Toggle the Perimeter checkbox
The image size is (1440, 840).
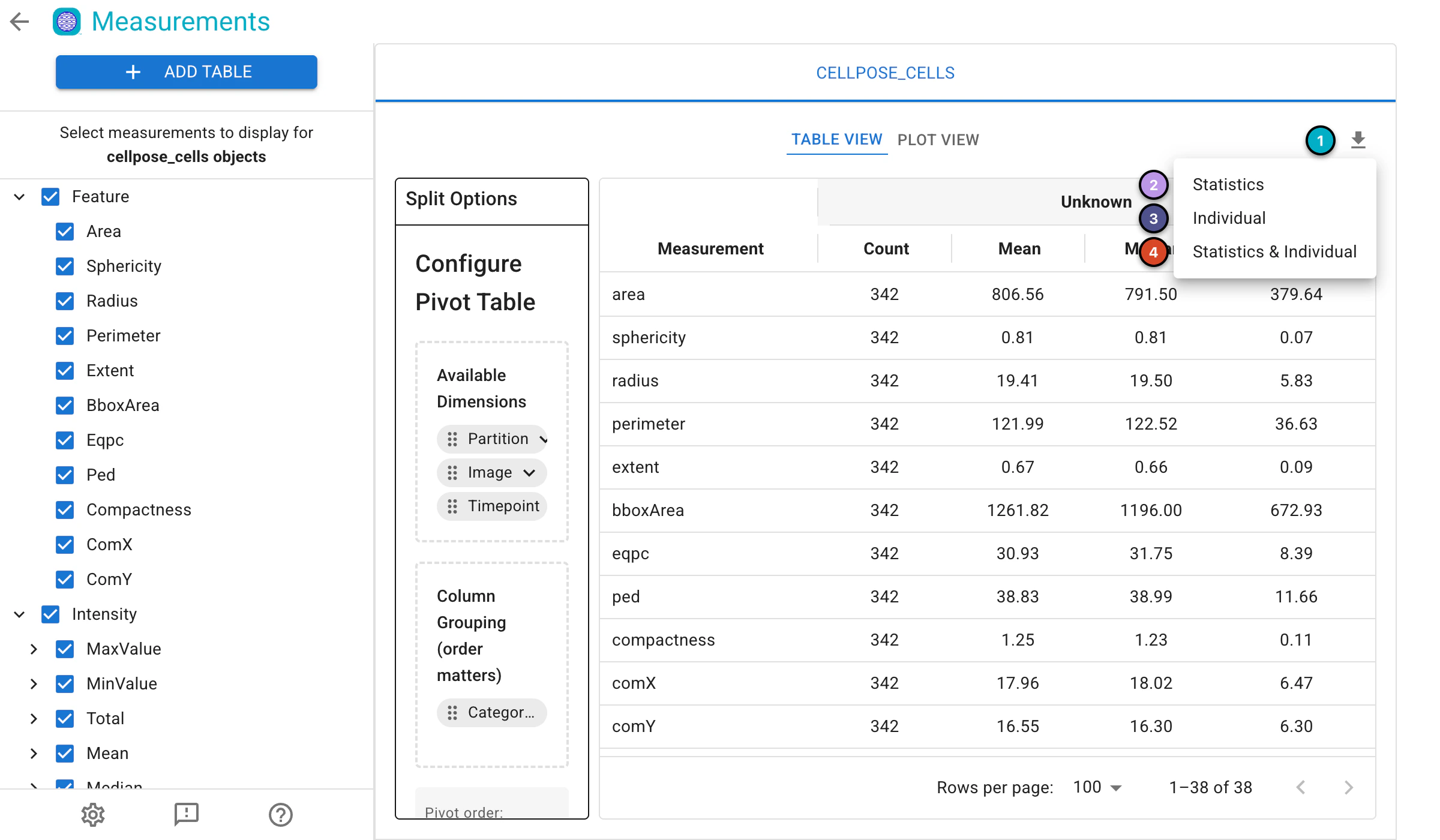pos(65,336)
